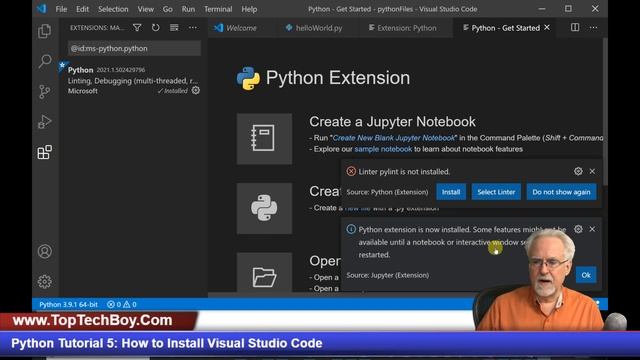Dismiss the Jupyter extension notification
640x360 pixels.
tap(592, 229)
